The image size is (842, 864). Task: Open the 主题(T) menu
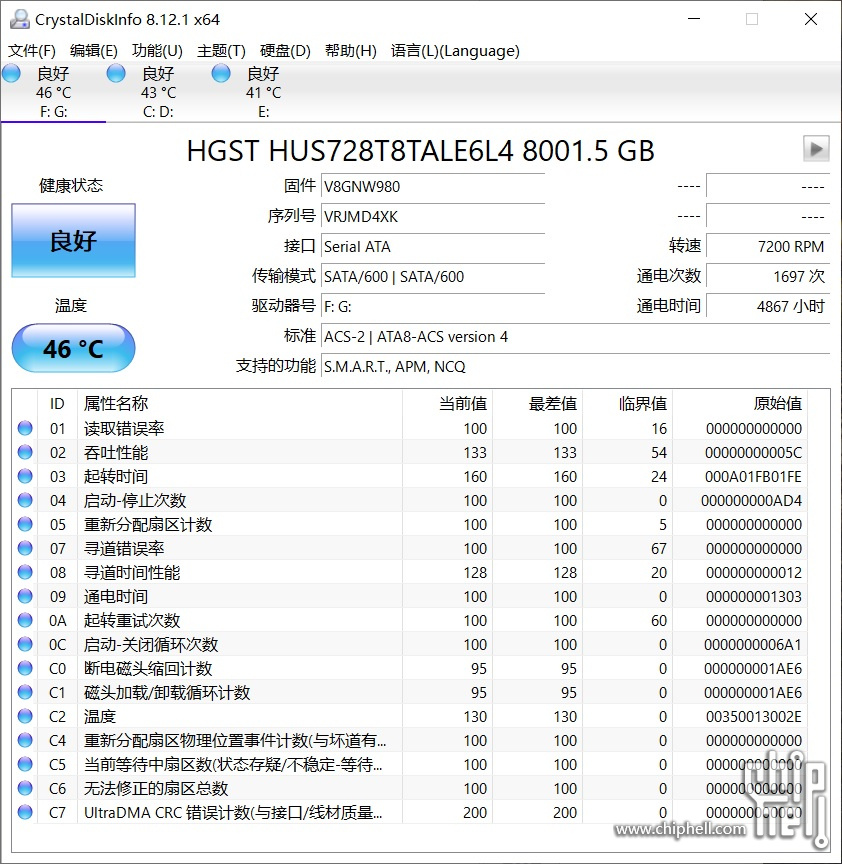pos(221,51)
